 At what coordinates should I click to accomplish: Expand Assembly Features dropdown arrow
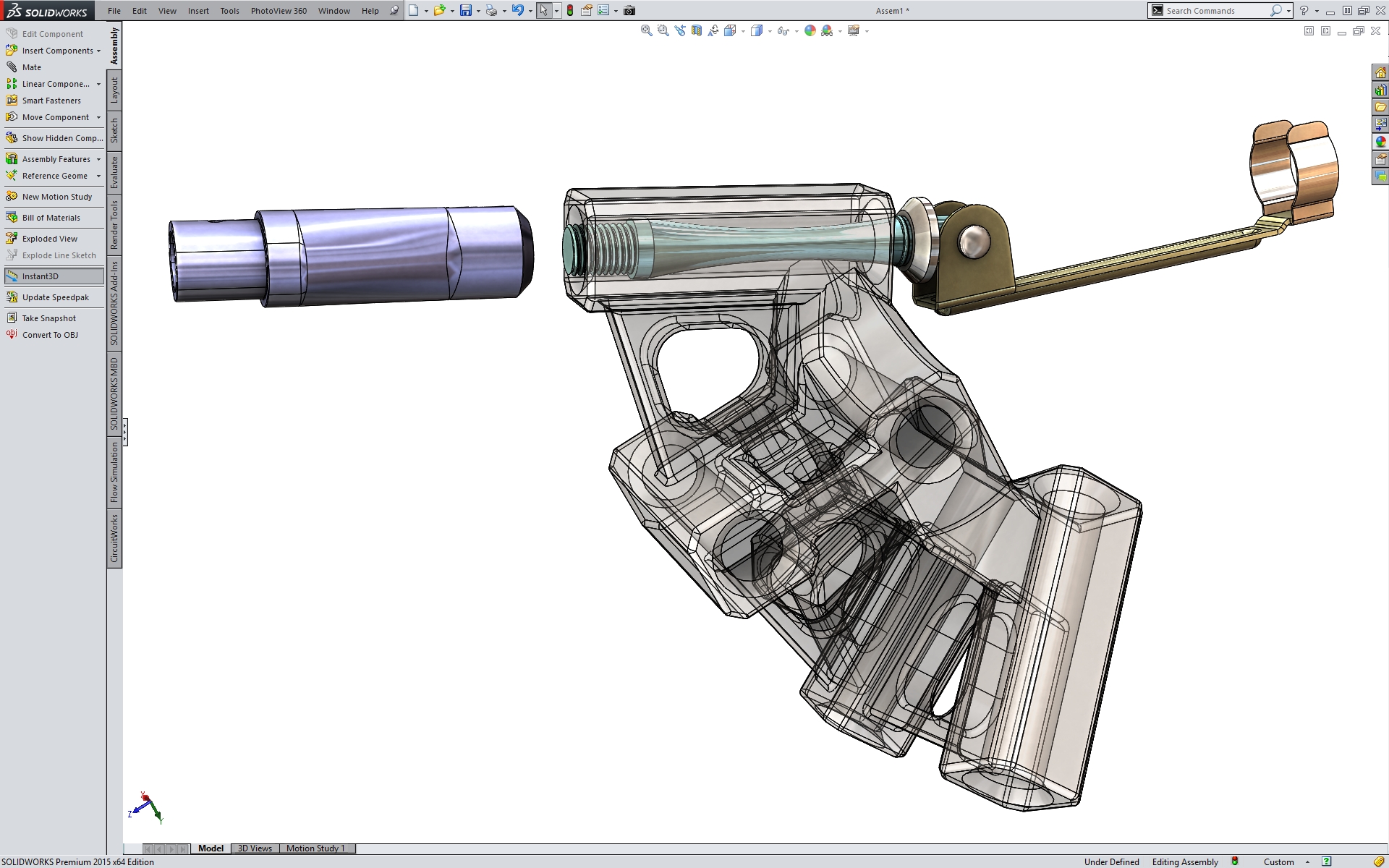tap(99, 160)
